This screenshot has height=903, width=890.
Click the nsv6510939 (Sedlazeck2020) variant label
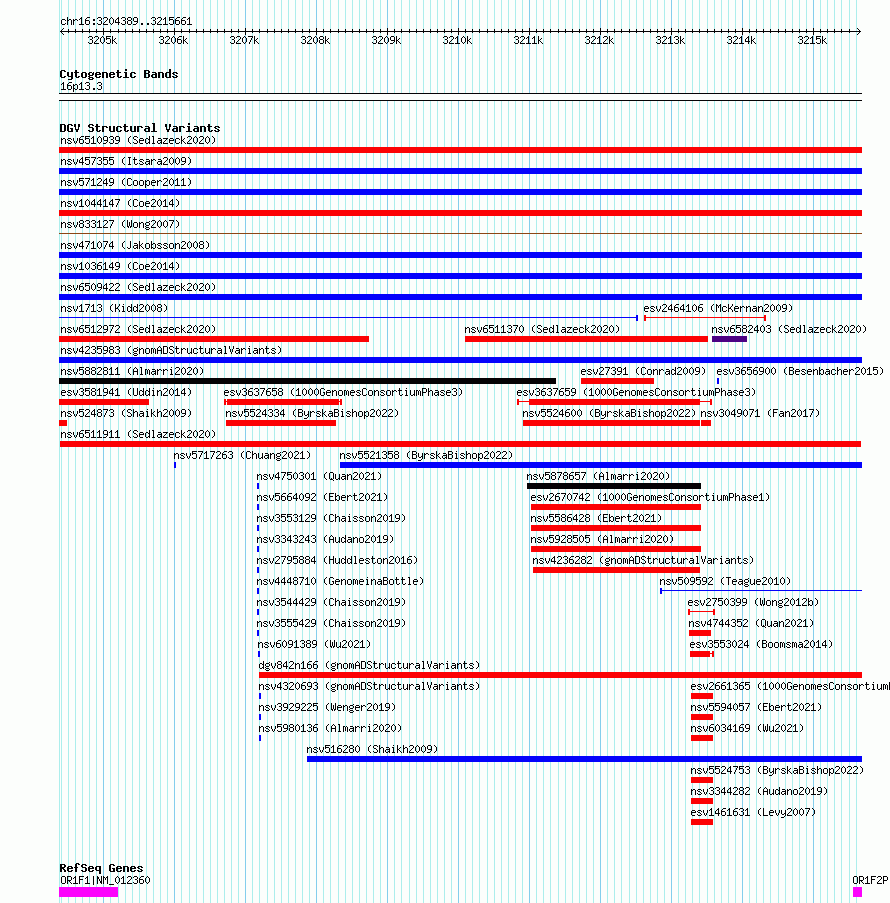click(138, 141)
